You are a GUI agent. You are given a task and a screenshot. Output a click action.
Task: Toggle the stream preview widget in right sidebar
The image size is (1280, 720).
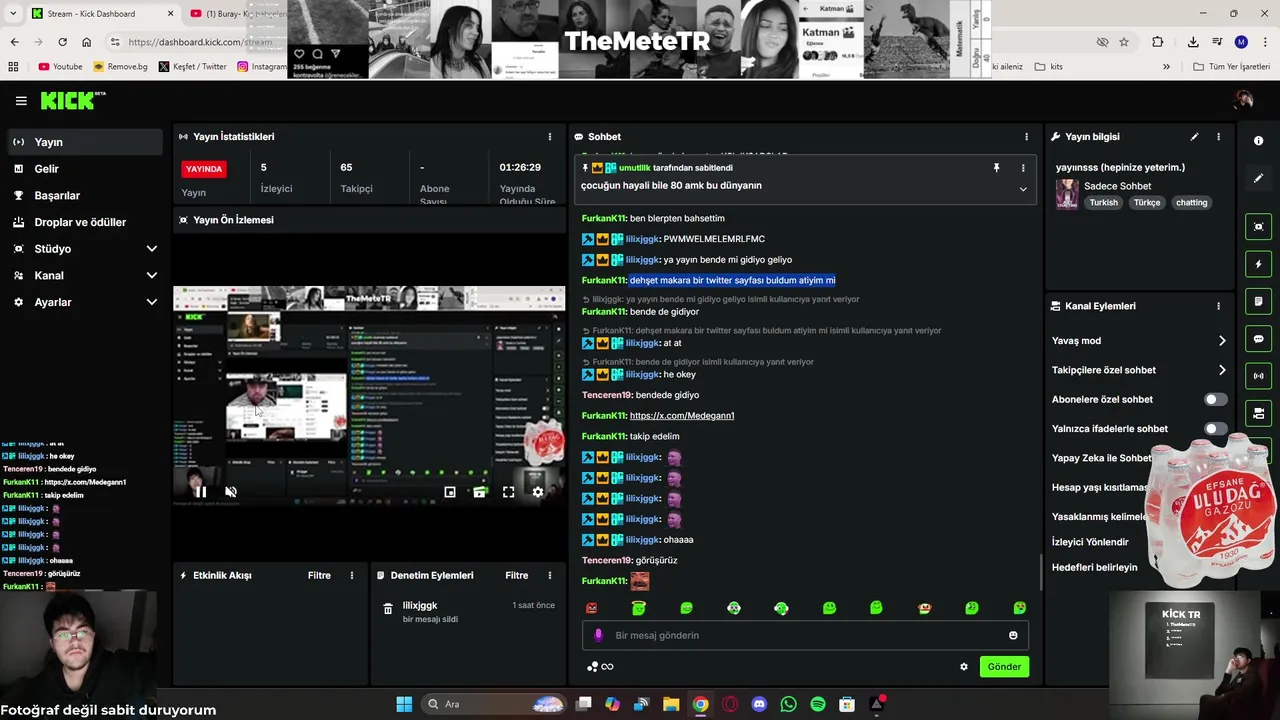click(x=1259, y=227)
